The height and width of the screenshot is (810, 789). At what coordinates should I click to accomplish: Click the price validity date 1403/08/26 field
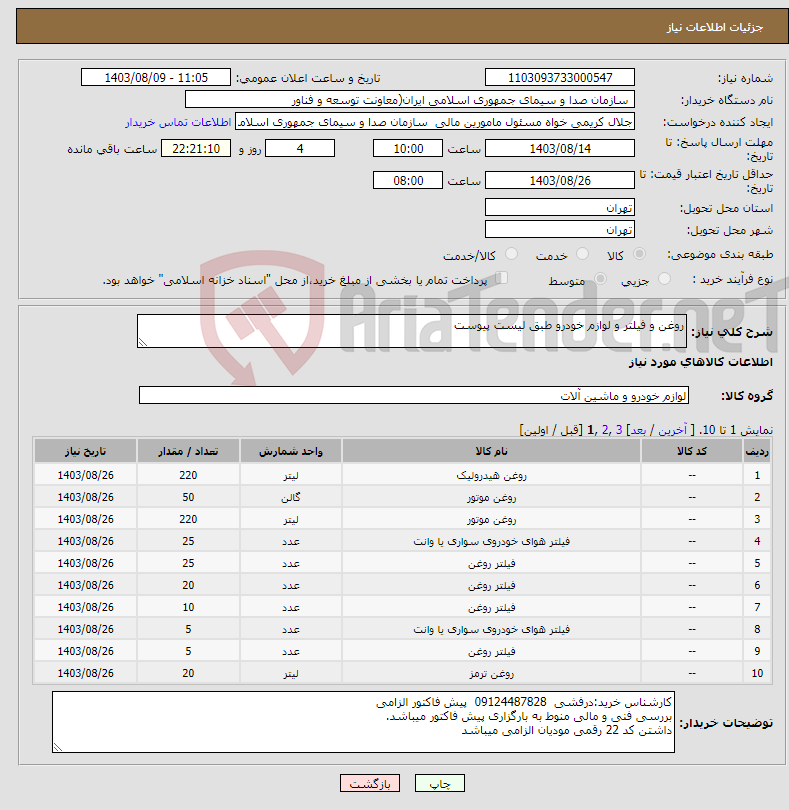coord(560,180)
